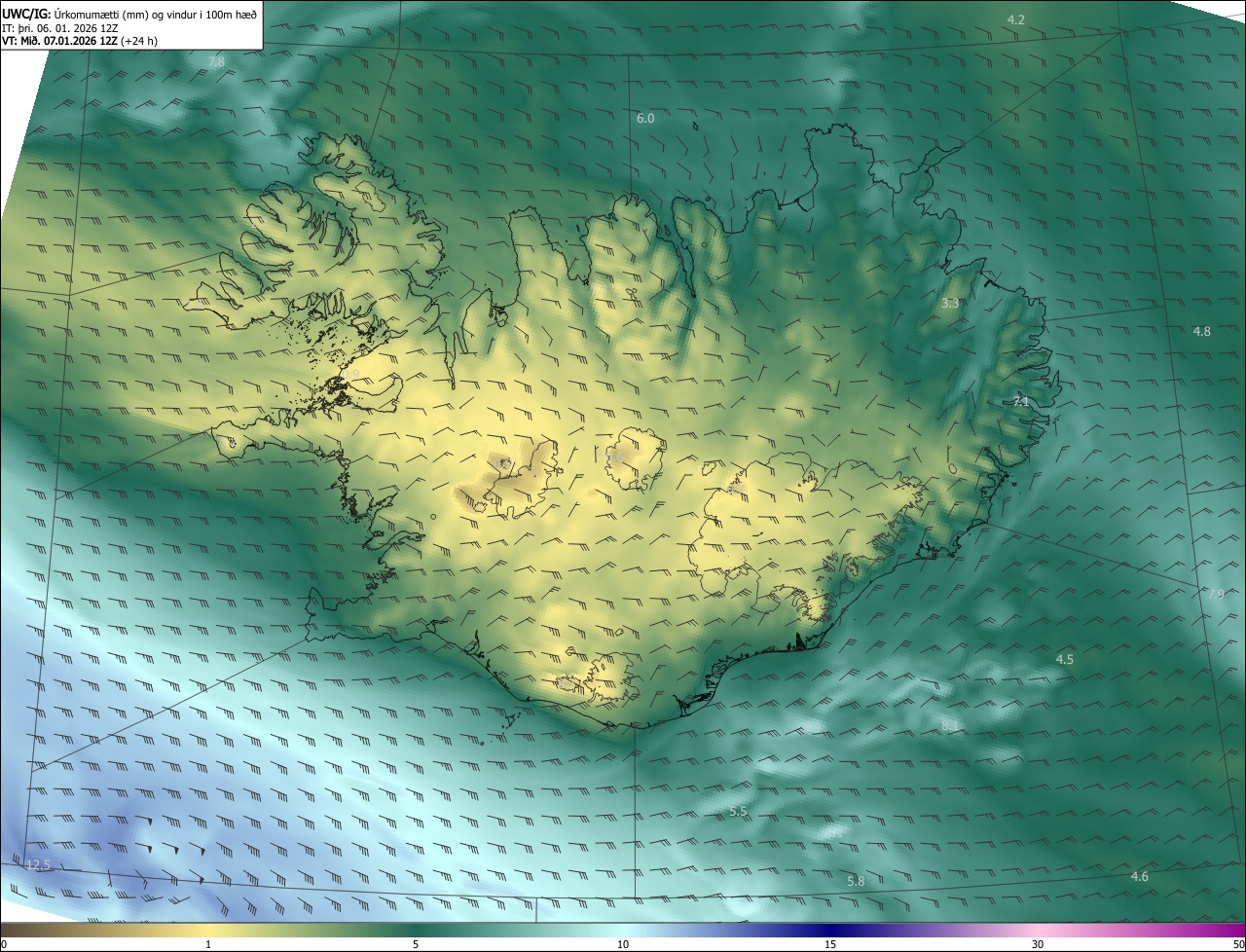1246x952 pixels.
Task: Click the 4.6 value label
Action: [x=1139, y=876]
